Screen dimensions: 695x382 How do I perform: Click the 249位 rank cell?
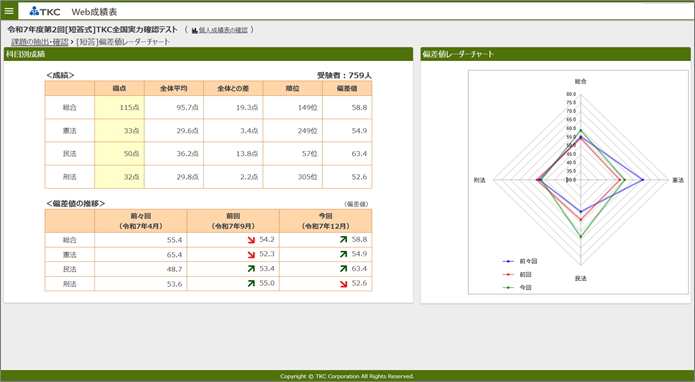click(293, 131)
